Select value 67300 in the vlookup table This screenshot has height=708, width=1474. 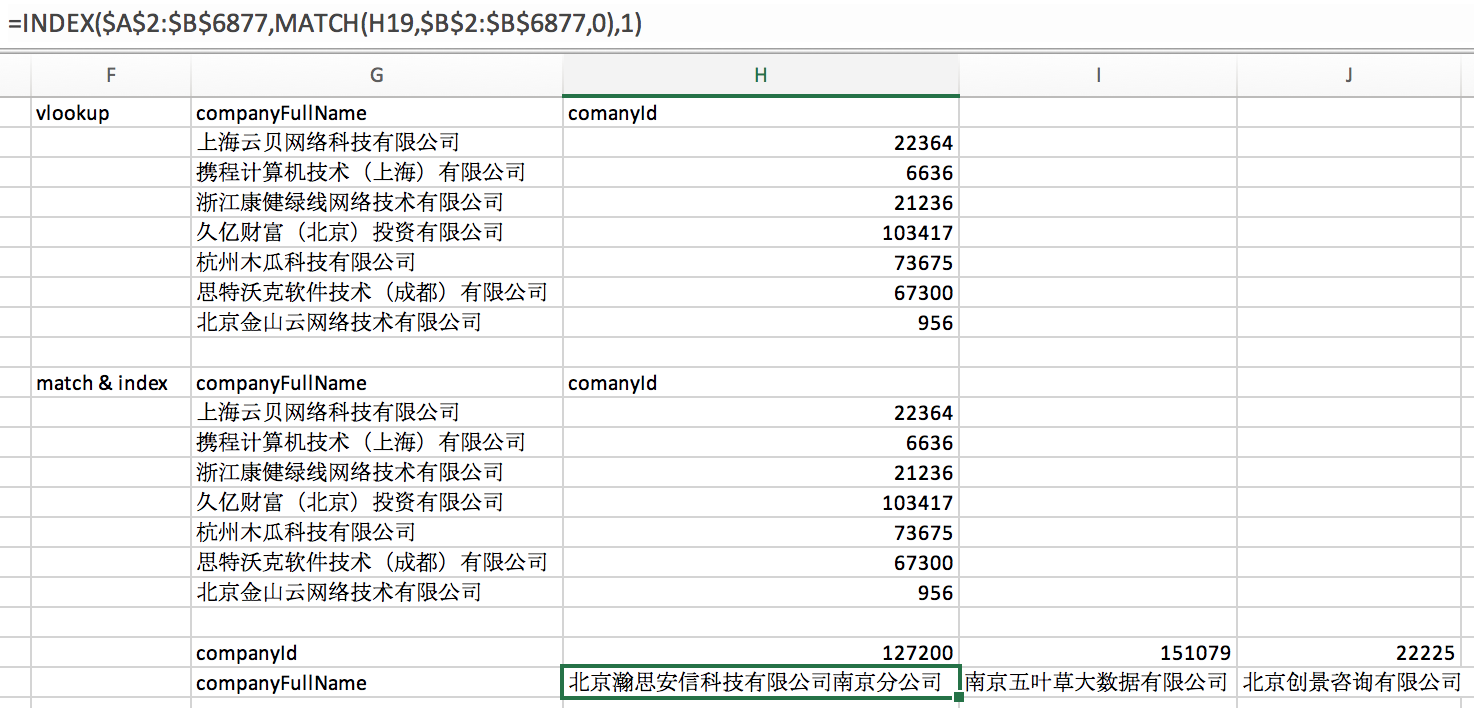pos(760,293)
